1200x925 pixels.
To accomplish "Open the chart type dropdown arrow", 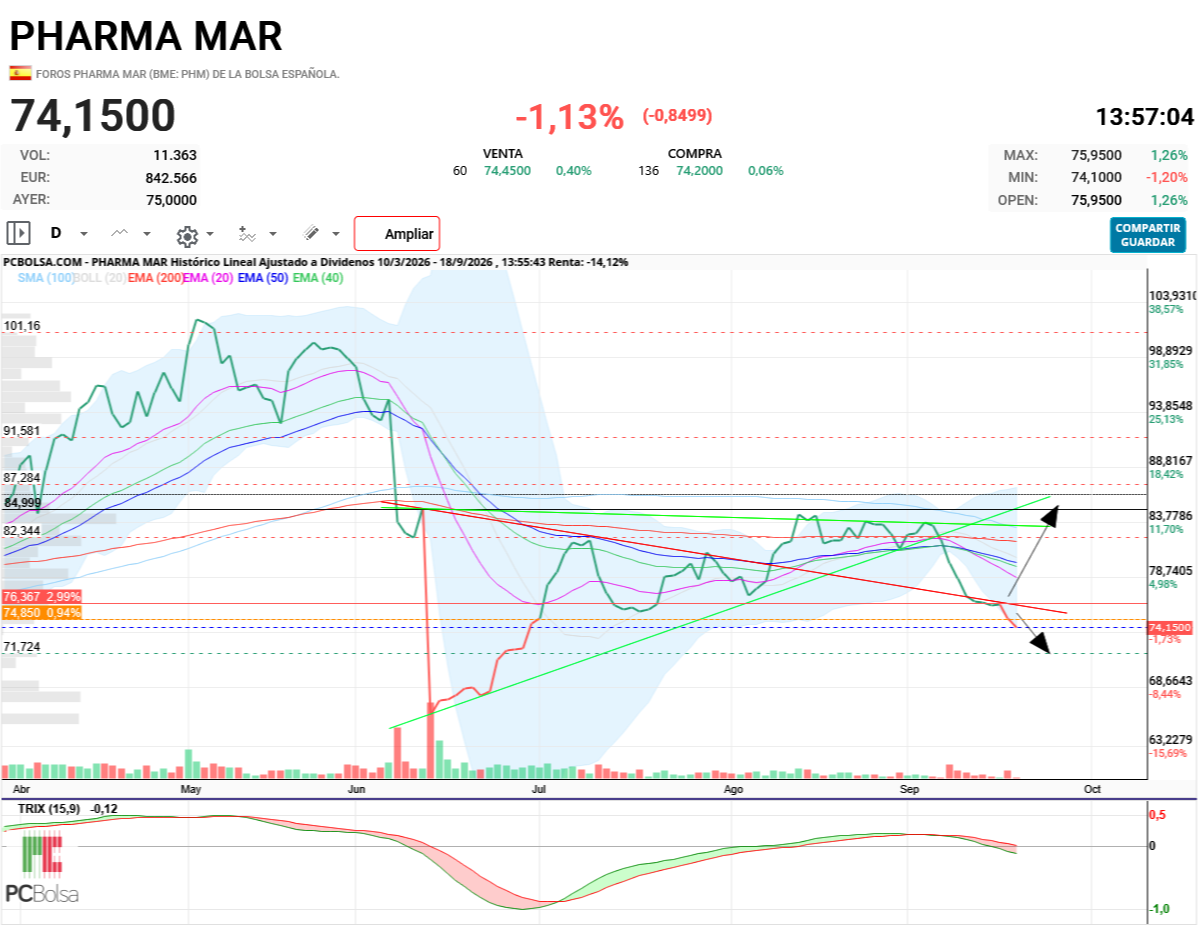I will point(147,234).
